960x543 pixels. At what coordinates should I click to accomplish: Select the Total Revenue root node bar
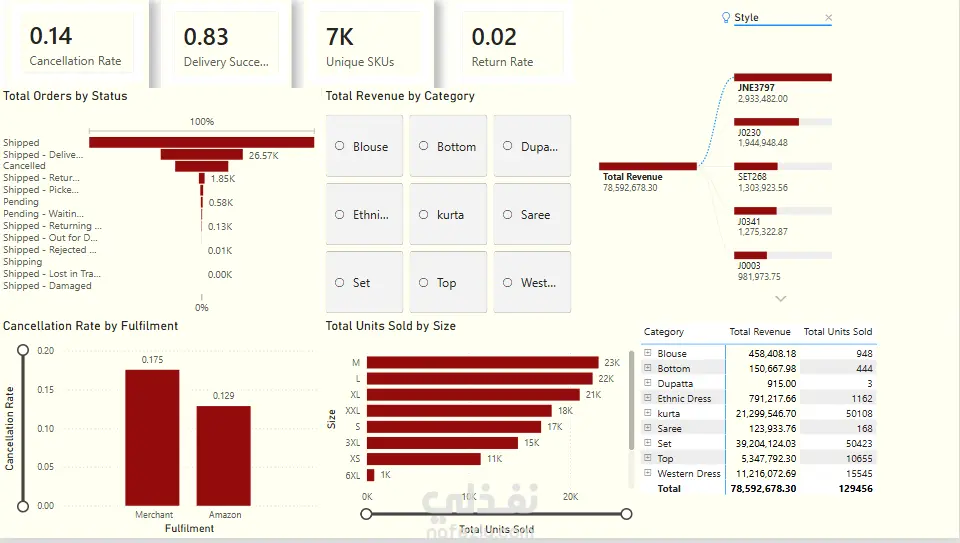point(648,166)
